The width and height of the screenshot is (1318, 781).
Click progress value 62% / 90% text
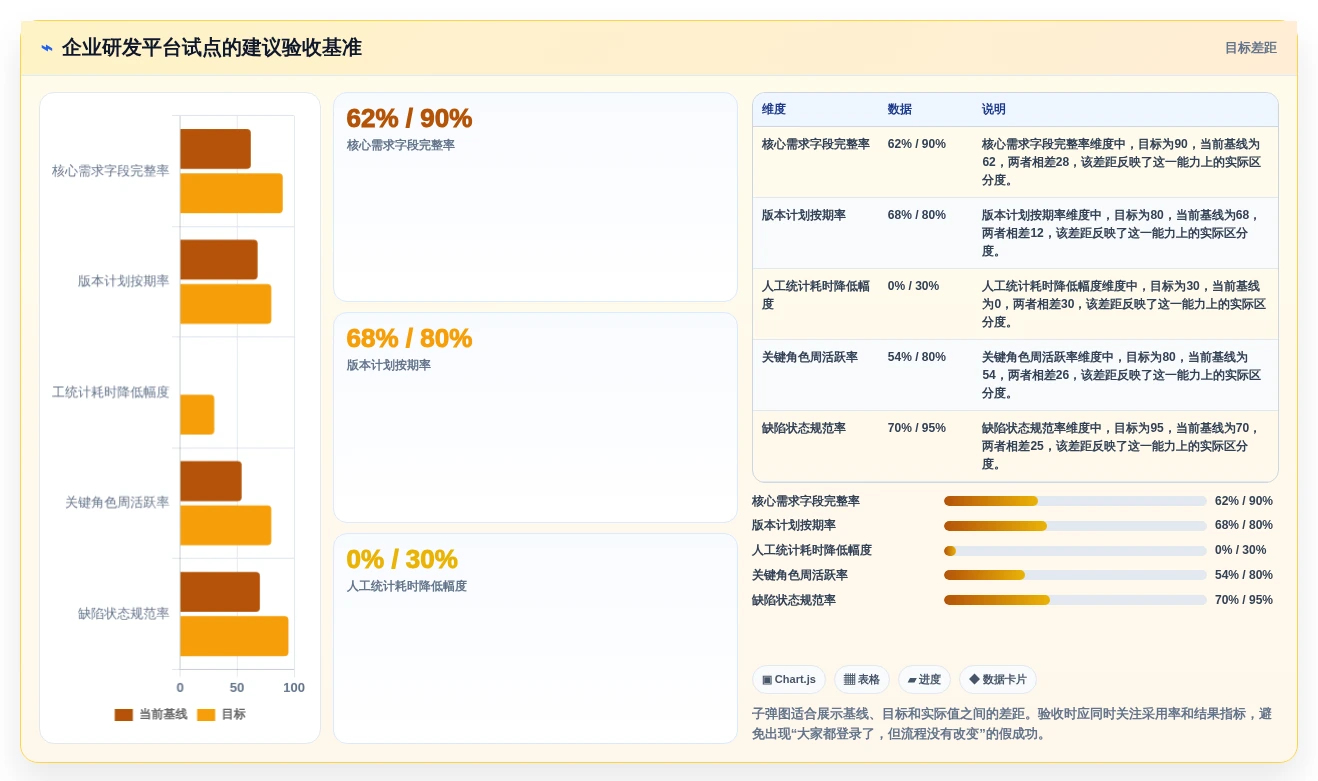tap(1244, 501)
